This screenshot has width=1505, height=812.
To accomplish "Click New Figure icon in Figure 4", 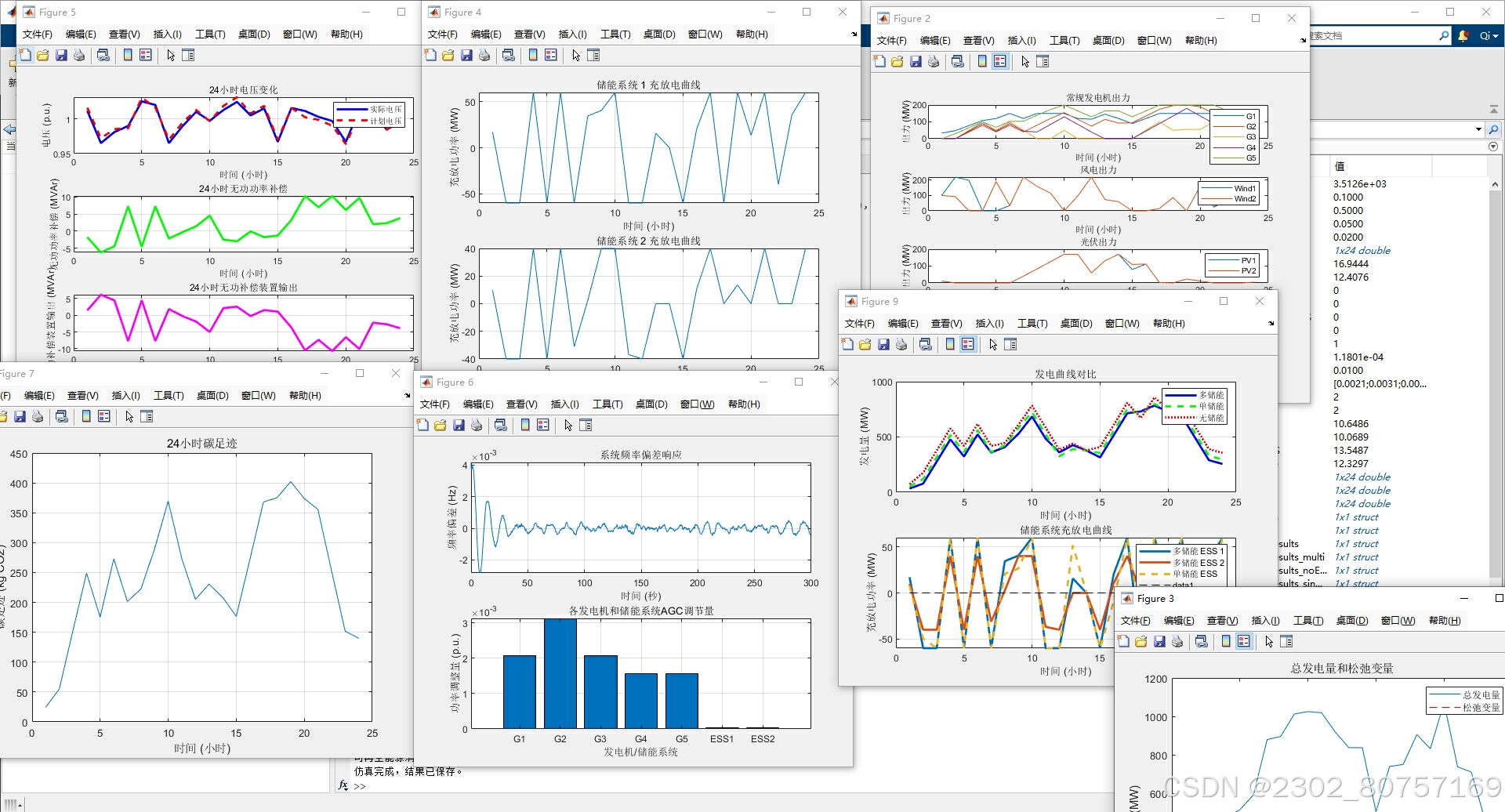I will click(x=430, y=55).
